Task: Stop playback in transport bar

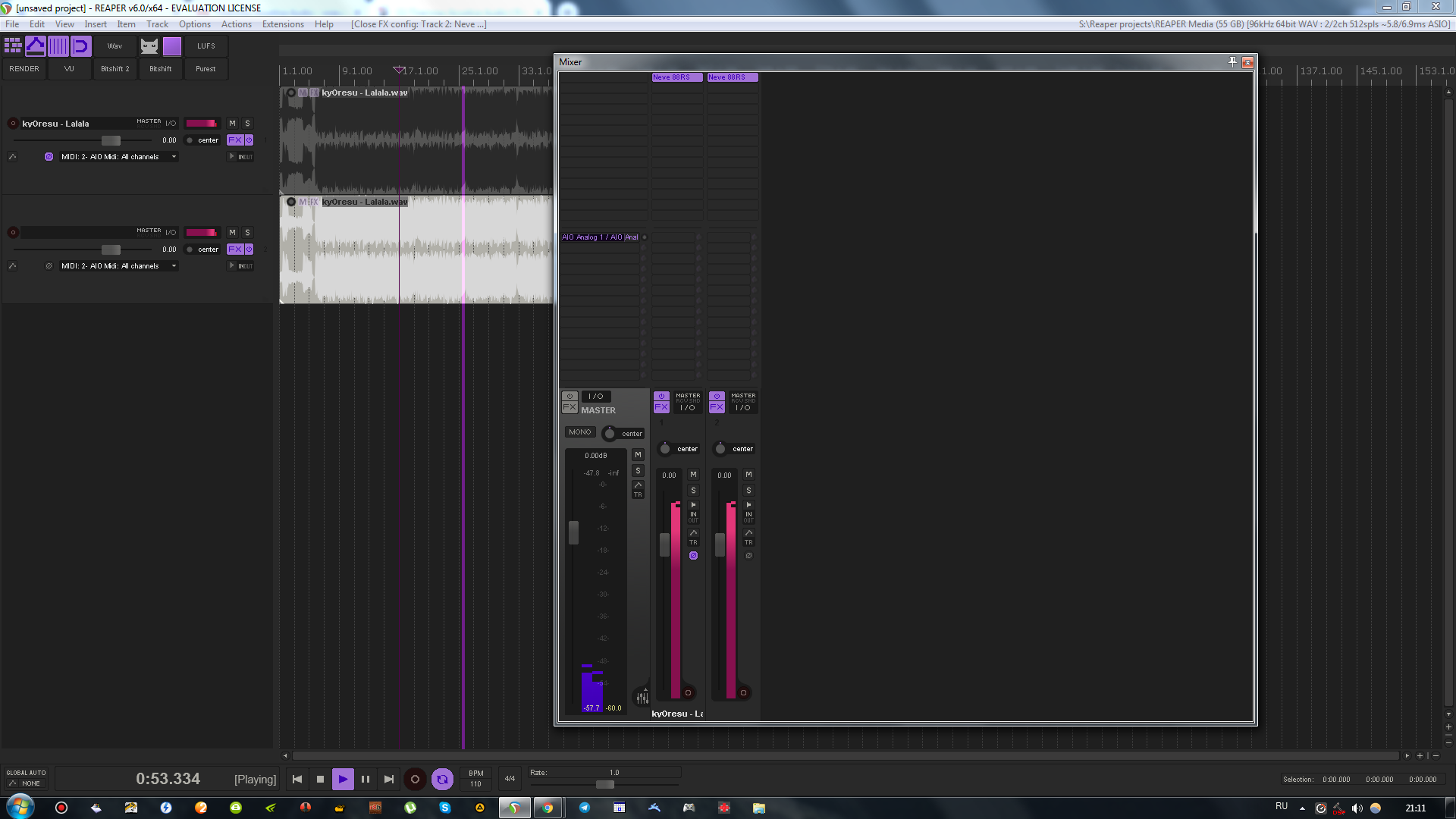Action: (320, 779)
